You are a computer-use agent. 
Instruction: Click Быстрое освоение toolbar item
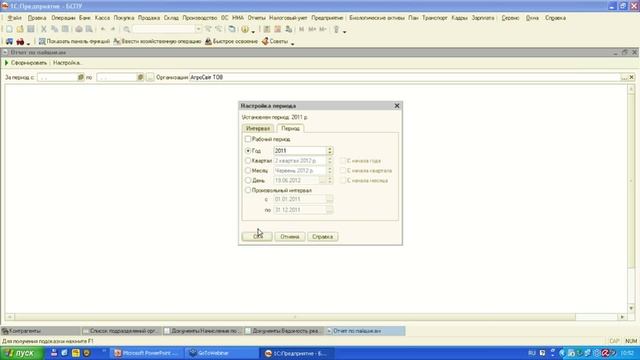[231, 42]
